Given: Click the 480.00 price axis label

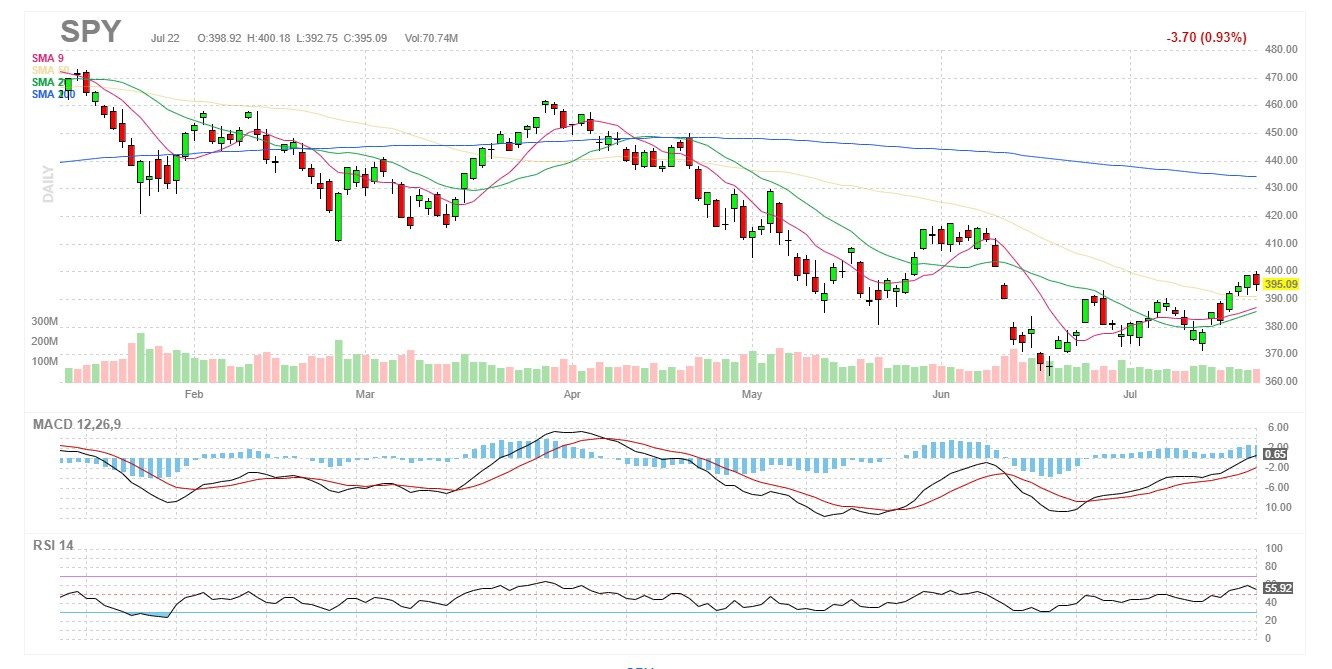Looking at the screenshot, I should [x=1281, y=49].
